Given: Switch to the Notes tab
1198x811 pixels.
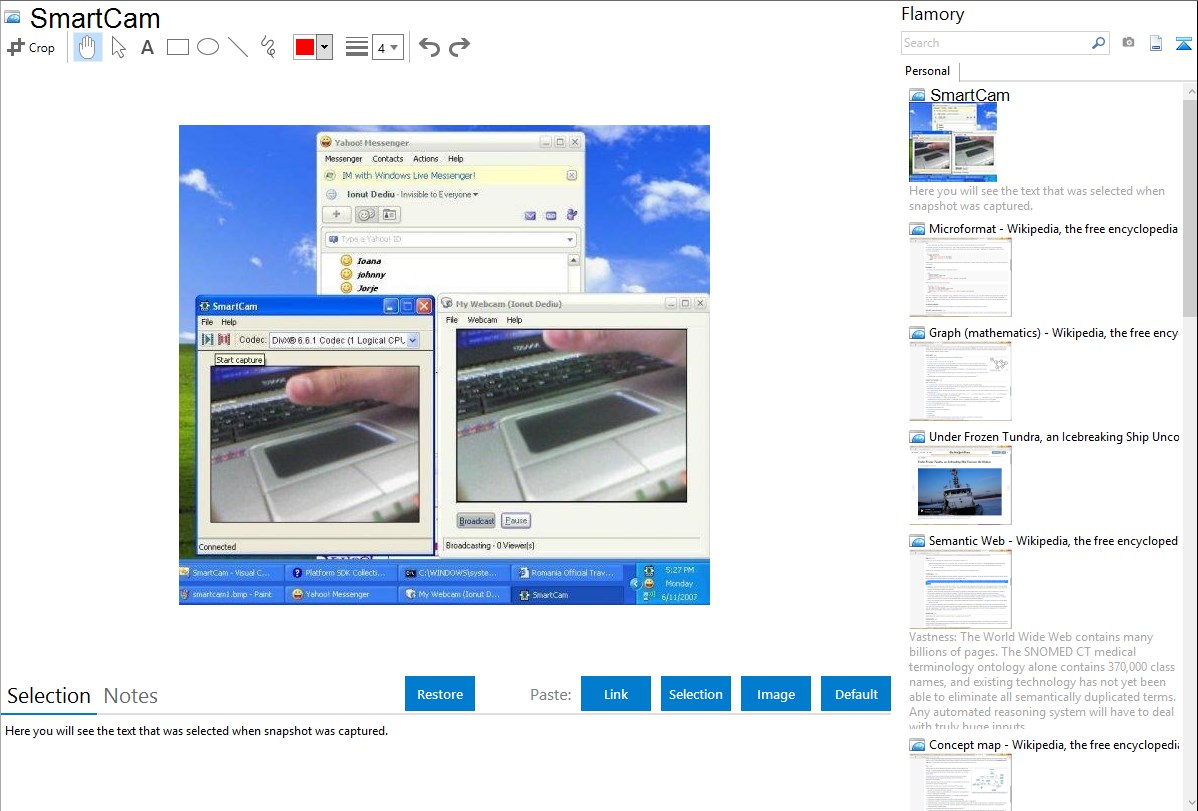Looking at the screenshot, I should point(131,696).
